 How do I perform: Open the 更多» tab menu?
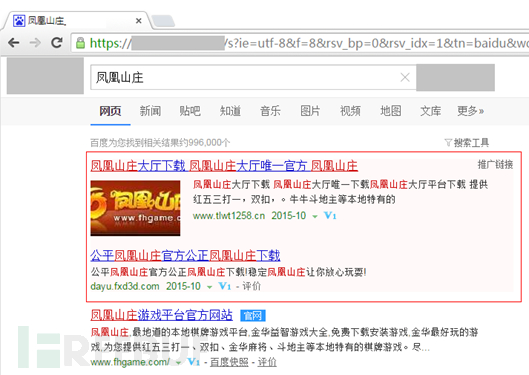tap(470, 111)
